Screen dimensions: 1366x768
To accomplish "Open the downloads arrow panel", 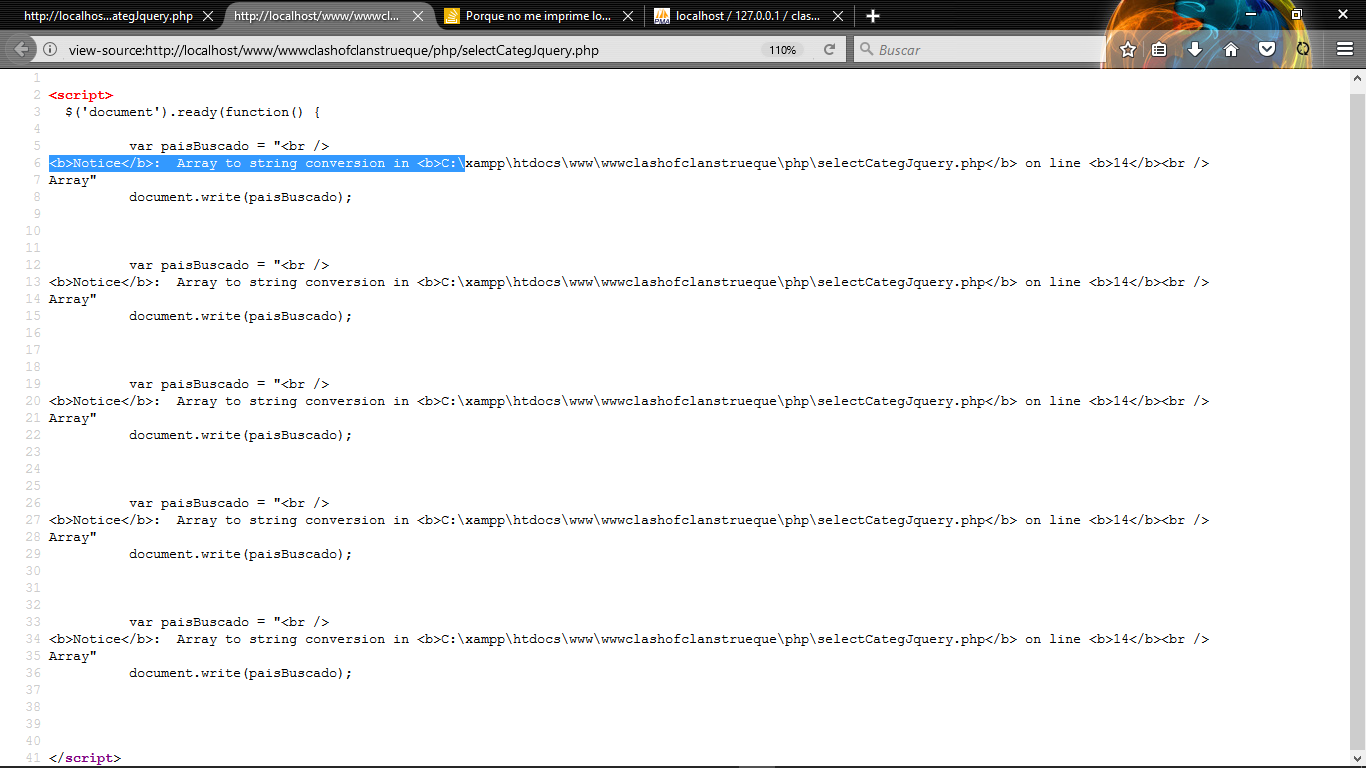I will tap(1195, 49).
